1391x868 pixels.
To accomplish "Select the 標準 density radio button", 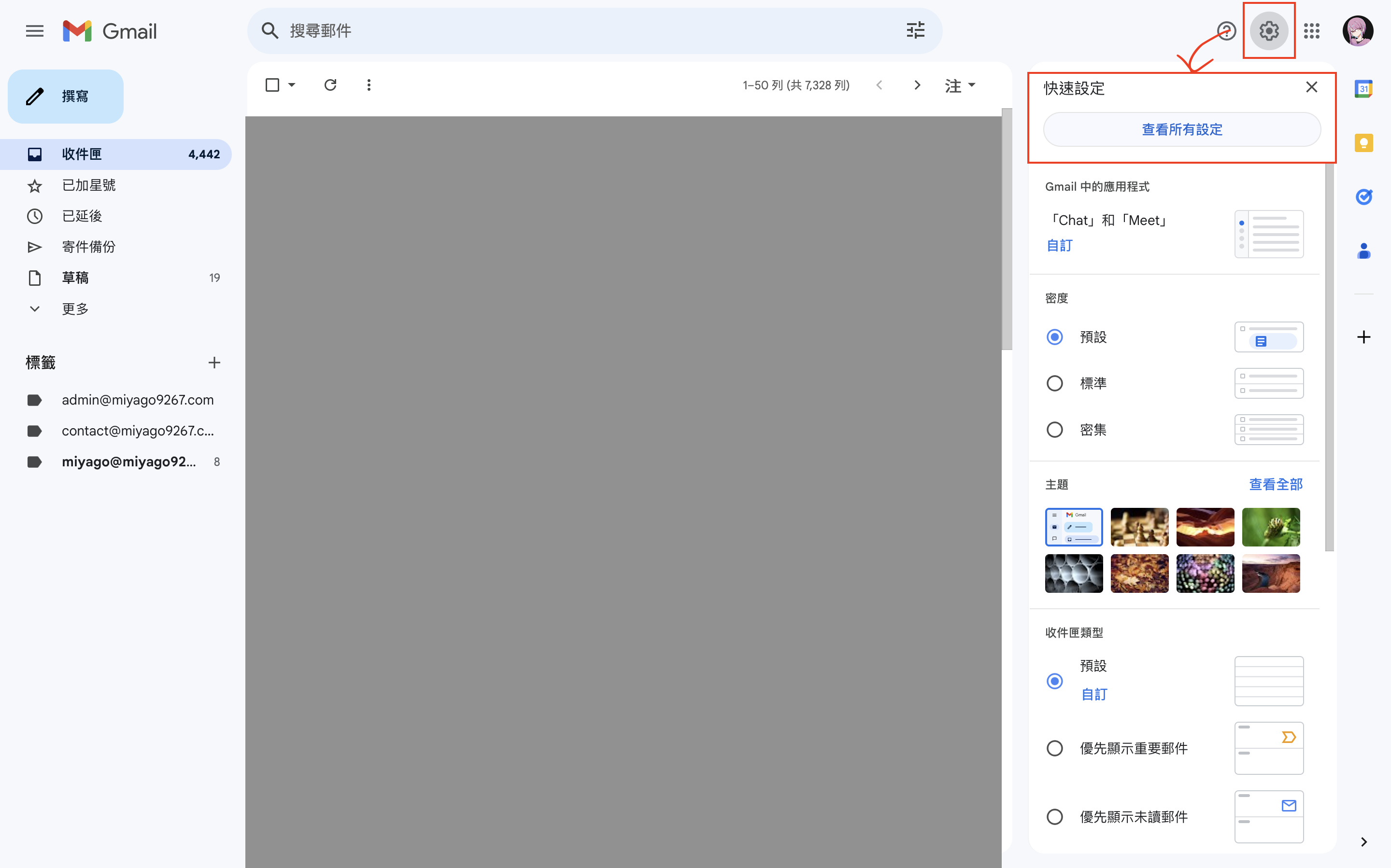I will [1054, 383].
